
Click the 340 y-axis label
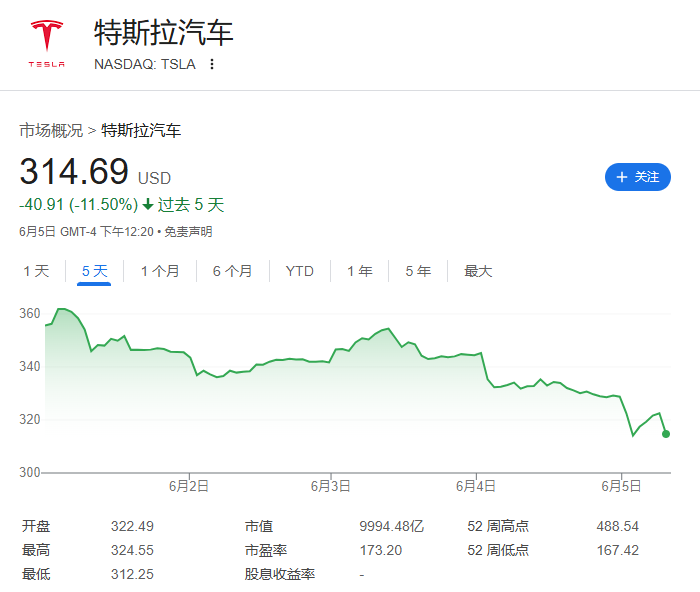[x=30, y=367]
